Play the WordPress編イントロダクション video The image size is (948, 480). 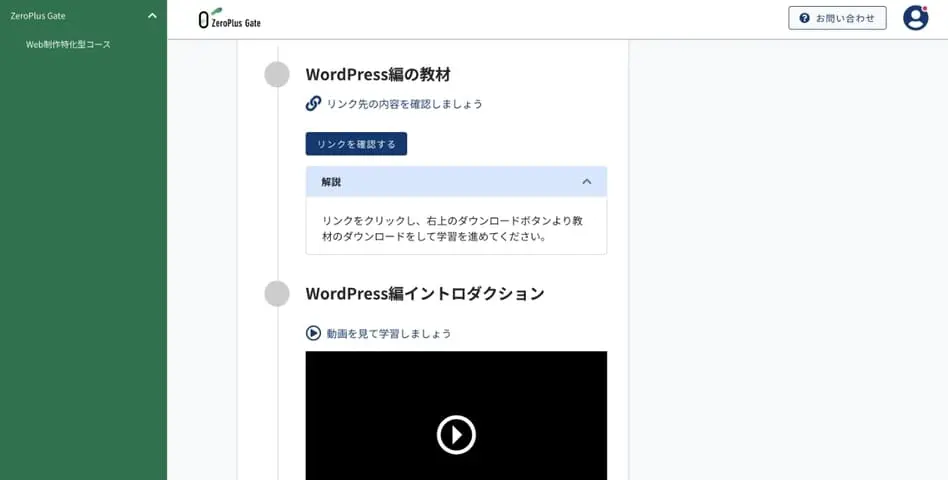pos(456,434)
